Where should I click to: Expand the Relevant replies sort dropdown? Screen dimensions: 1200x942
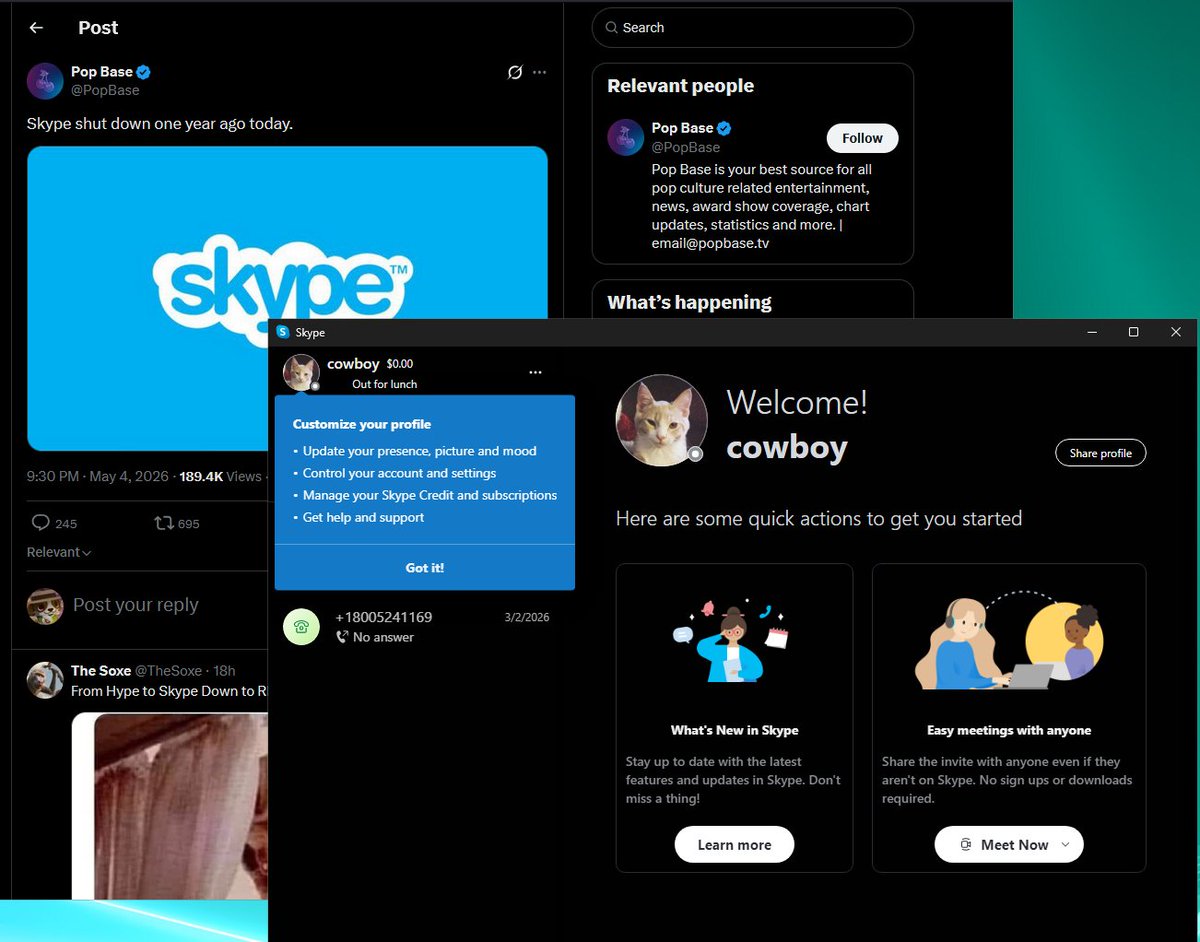coord(59,552)
